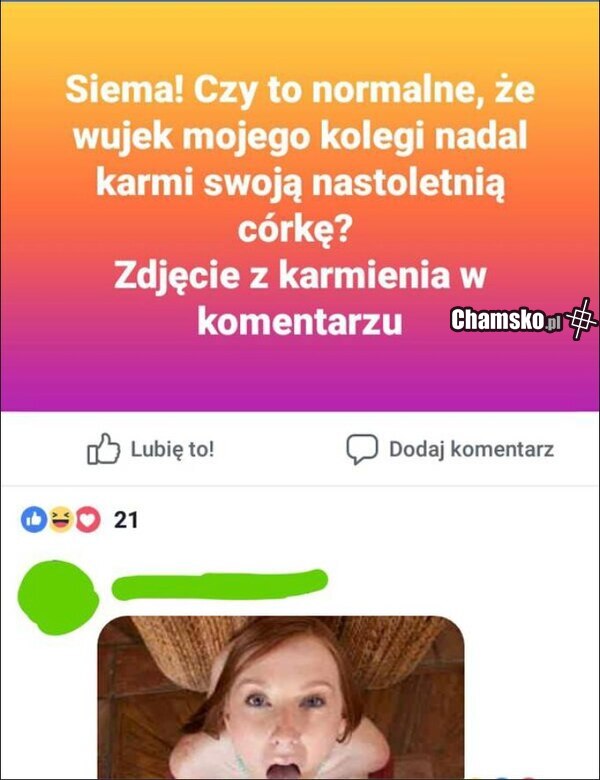Click the word komentarzu in the post
The height and width of the screenshot is (780, 600).
[x=300, y=321]
